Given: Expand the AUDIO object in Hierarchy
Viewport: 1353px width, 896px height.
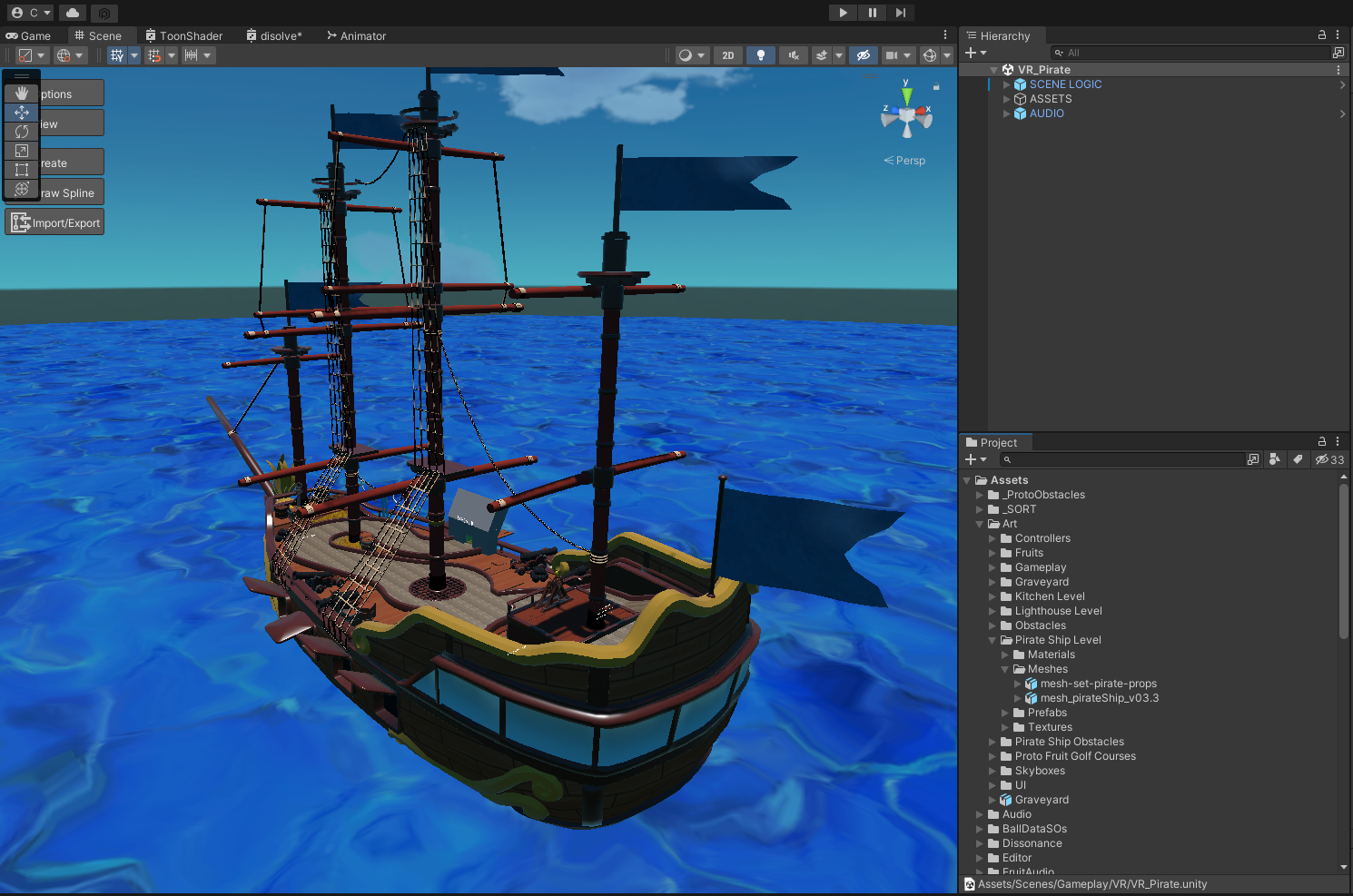Looking at the screenshot, I should point(1006,113).
